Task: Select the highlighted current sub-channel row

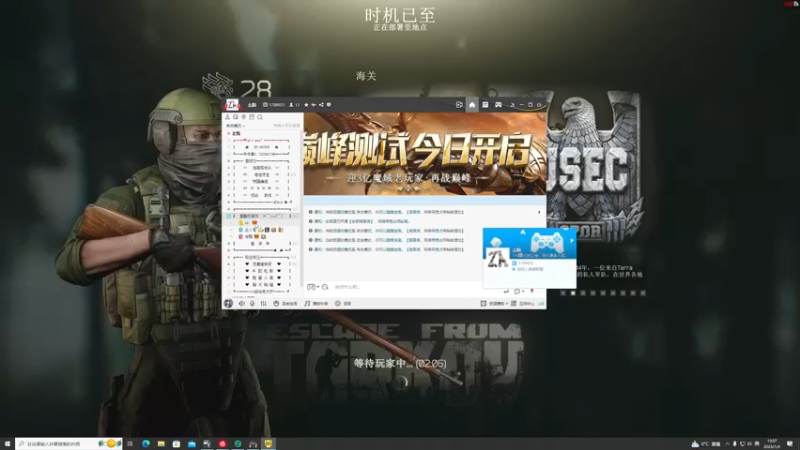Action: 262,216
